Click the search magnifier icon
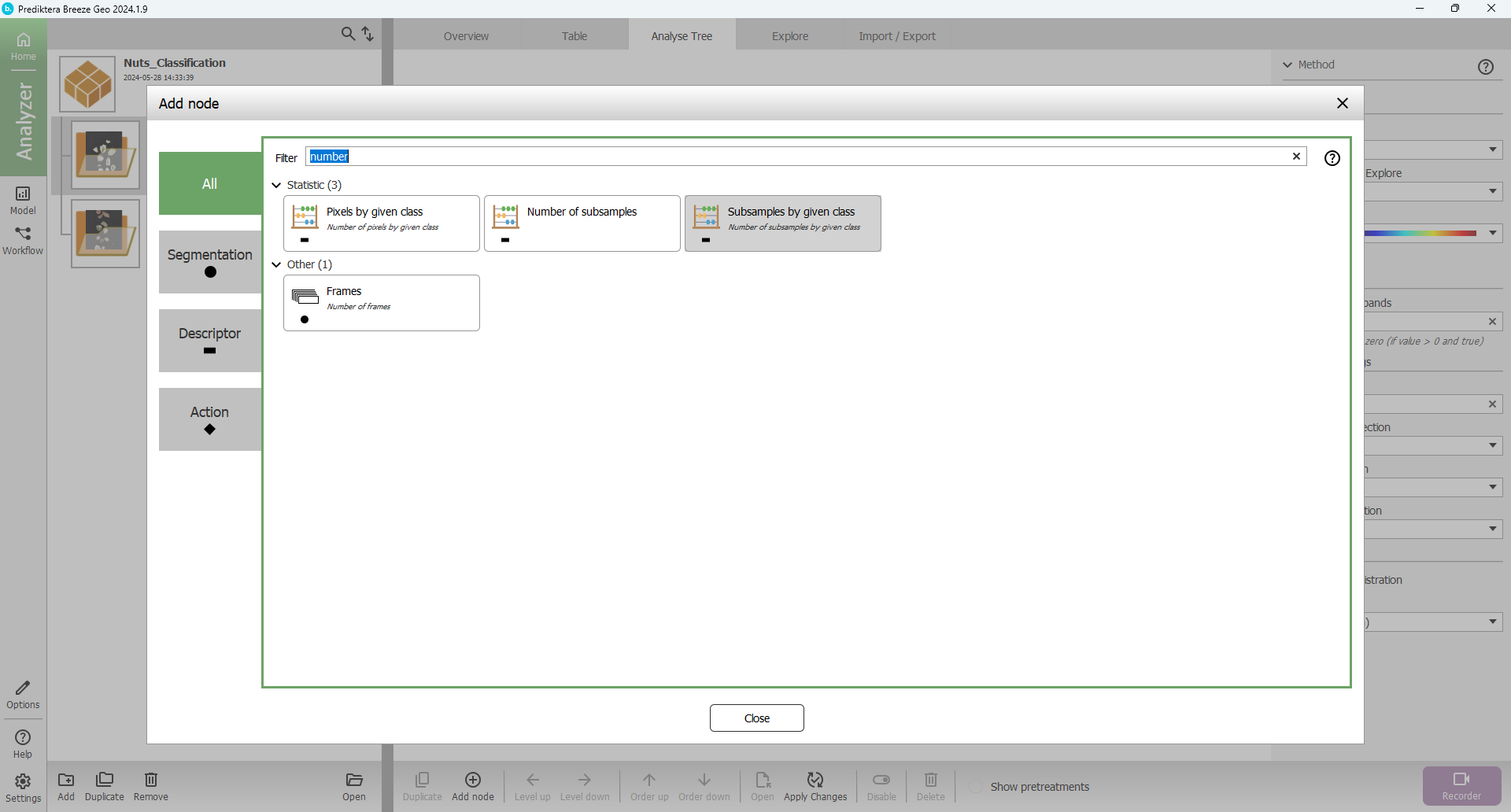The height and width of the screenshot is (812, 1511). tap(348, 34)
